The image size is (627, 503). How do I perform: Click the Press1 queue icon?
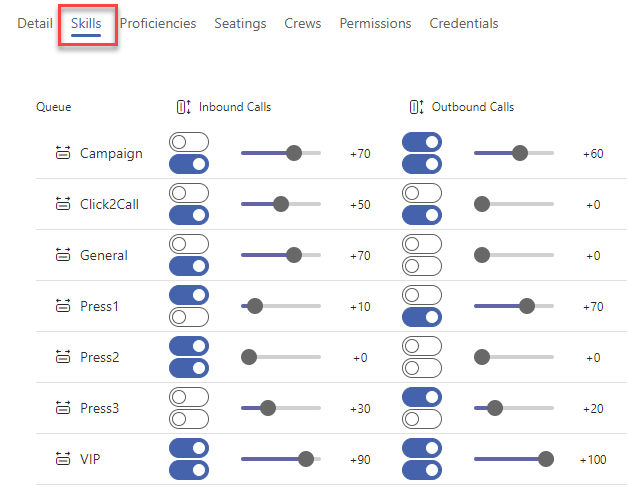coord(63,306)
